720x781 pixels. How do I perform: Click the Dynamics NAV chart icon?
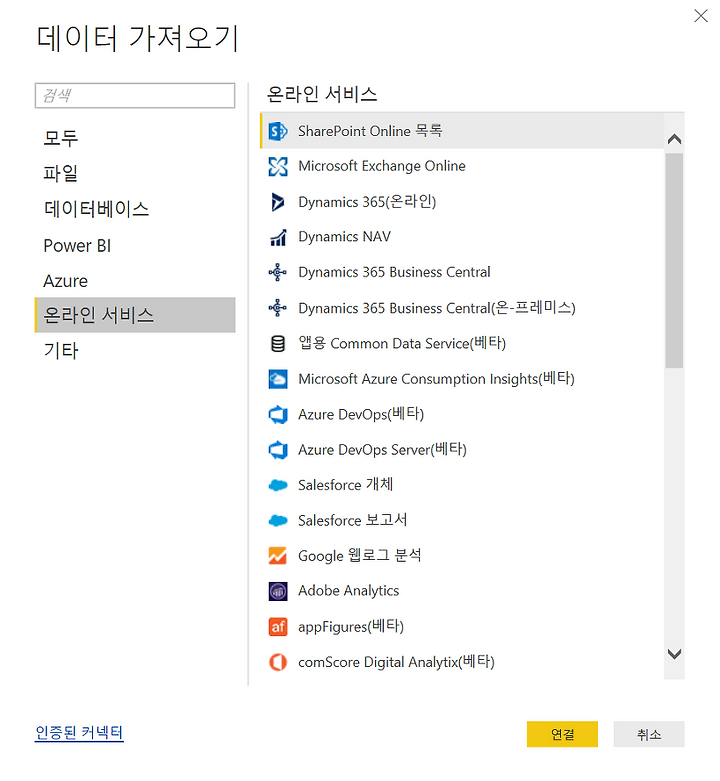pyautogui.click(x=278, y=238)
